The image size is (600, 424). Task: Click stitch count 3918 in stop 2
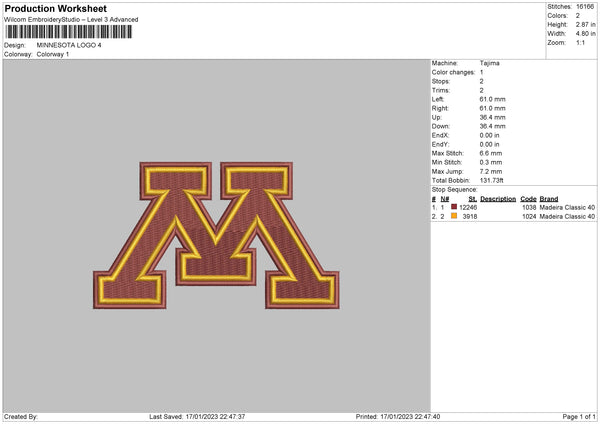coord(470,217)
